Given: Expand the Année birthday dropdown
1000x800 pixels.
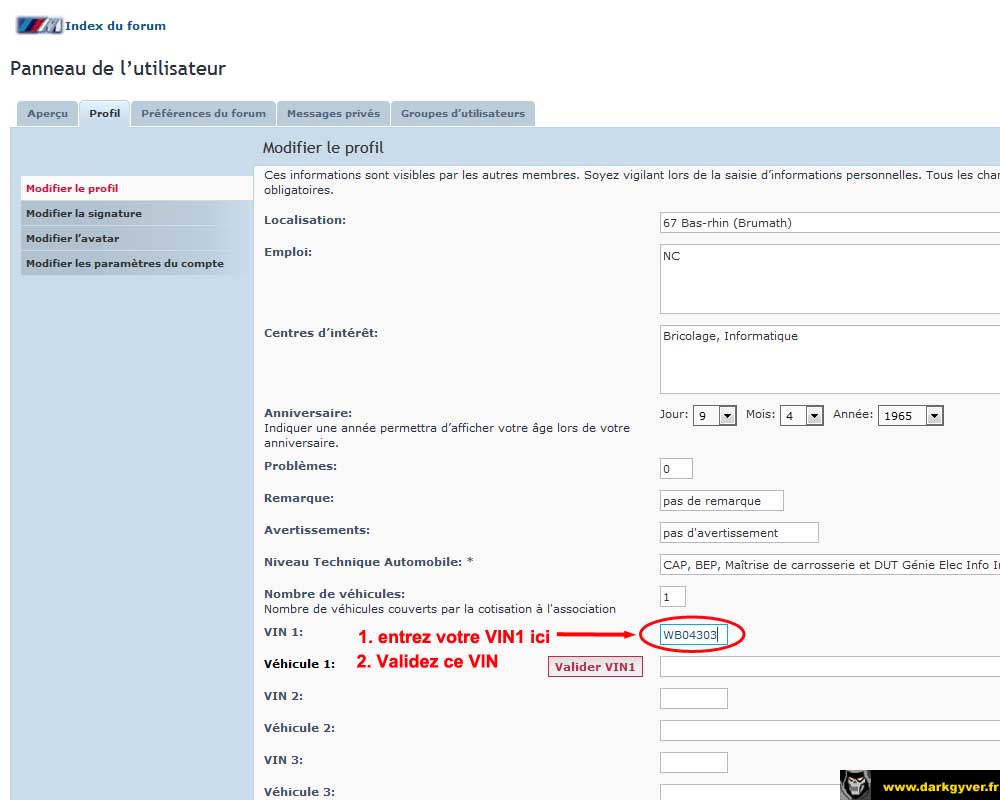Looking at the screenshot, I should [911, 415].
